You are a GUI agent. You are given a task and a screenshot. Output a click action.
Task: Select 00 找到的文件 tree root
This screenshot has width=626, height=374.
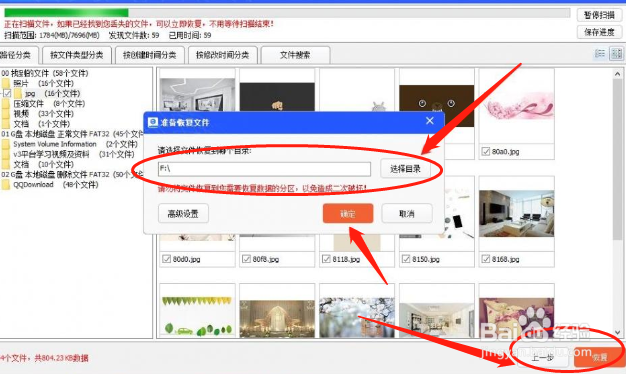pyautogui.click(x=45, y=73)
